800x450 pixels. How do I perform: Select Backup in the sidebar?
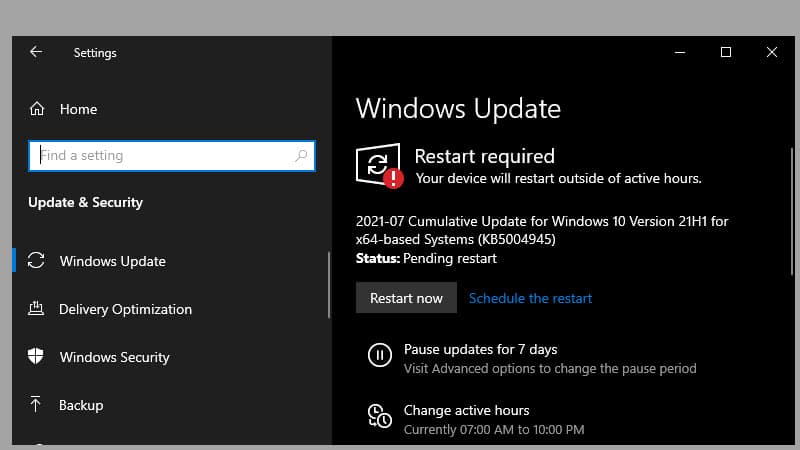pos(81,405)
